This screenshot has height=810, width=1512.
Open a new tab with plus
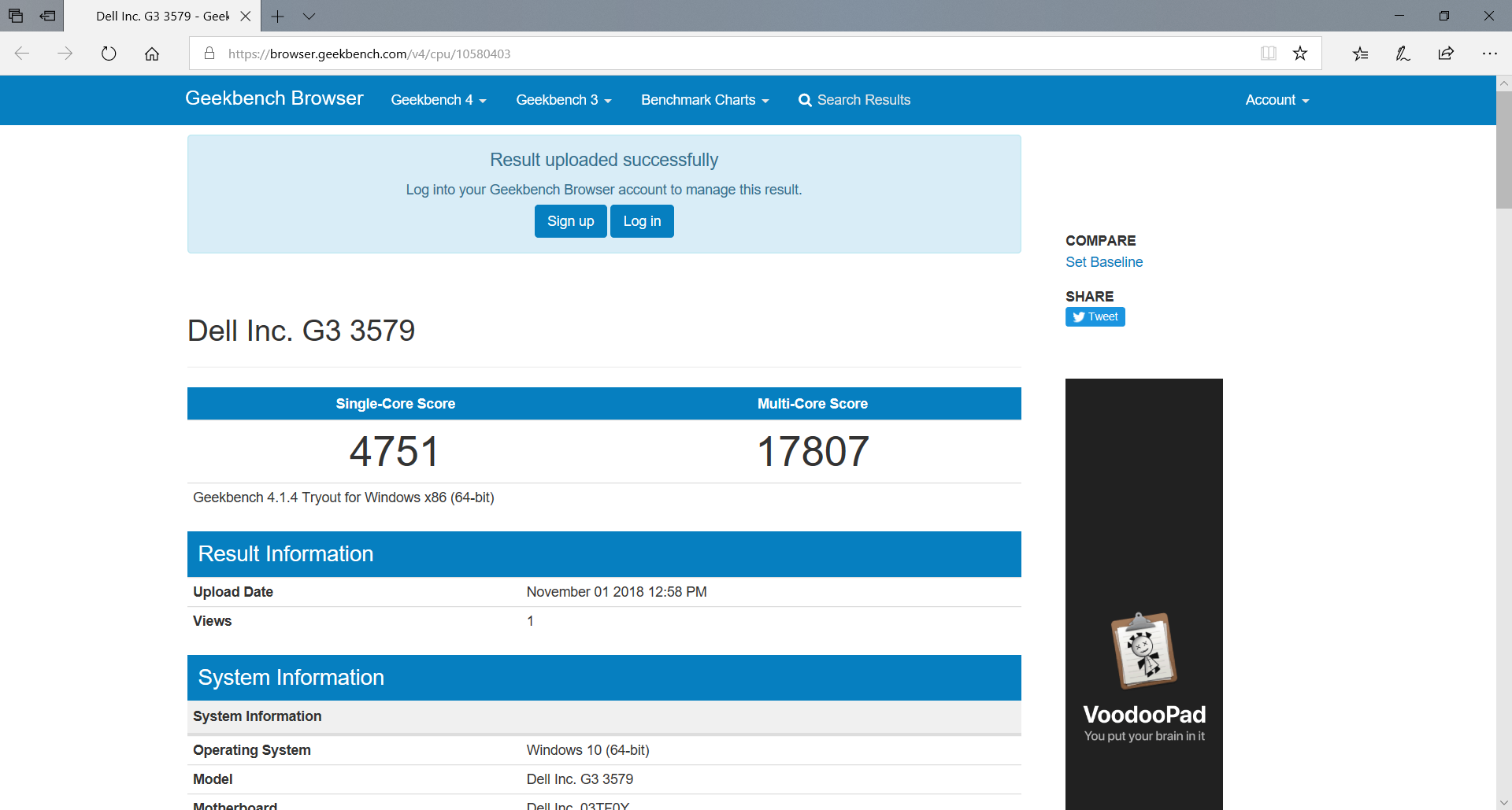[x=277, y=16]
